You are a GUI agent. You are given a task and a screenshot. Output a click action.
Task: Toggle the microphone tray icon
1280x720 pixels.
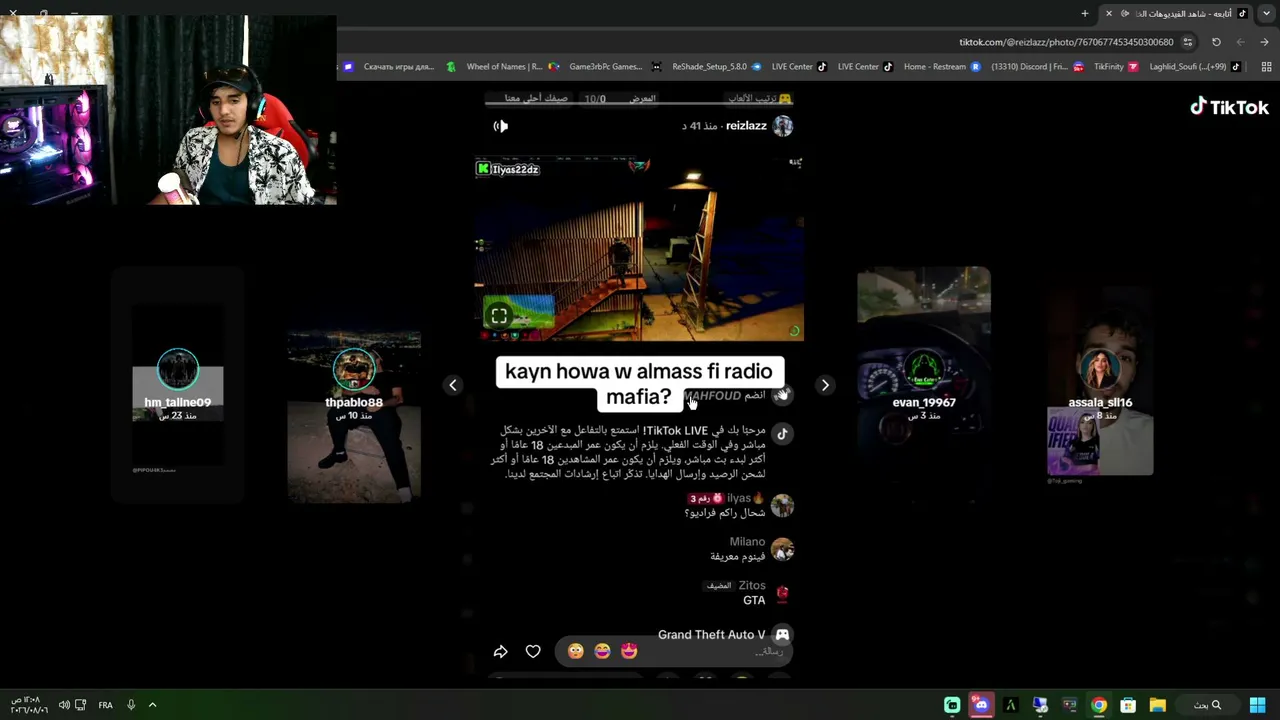tap(131, 705)
